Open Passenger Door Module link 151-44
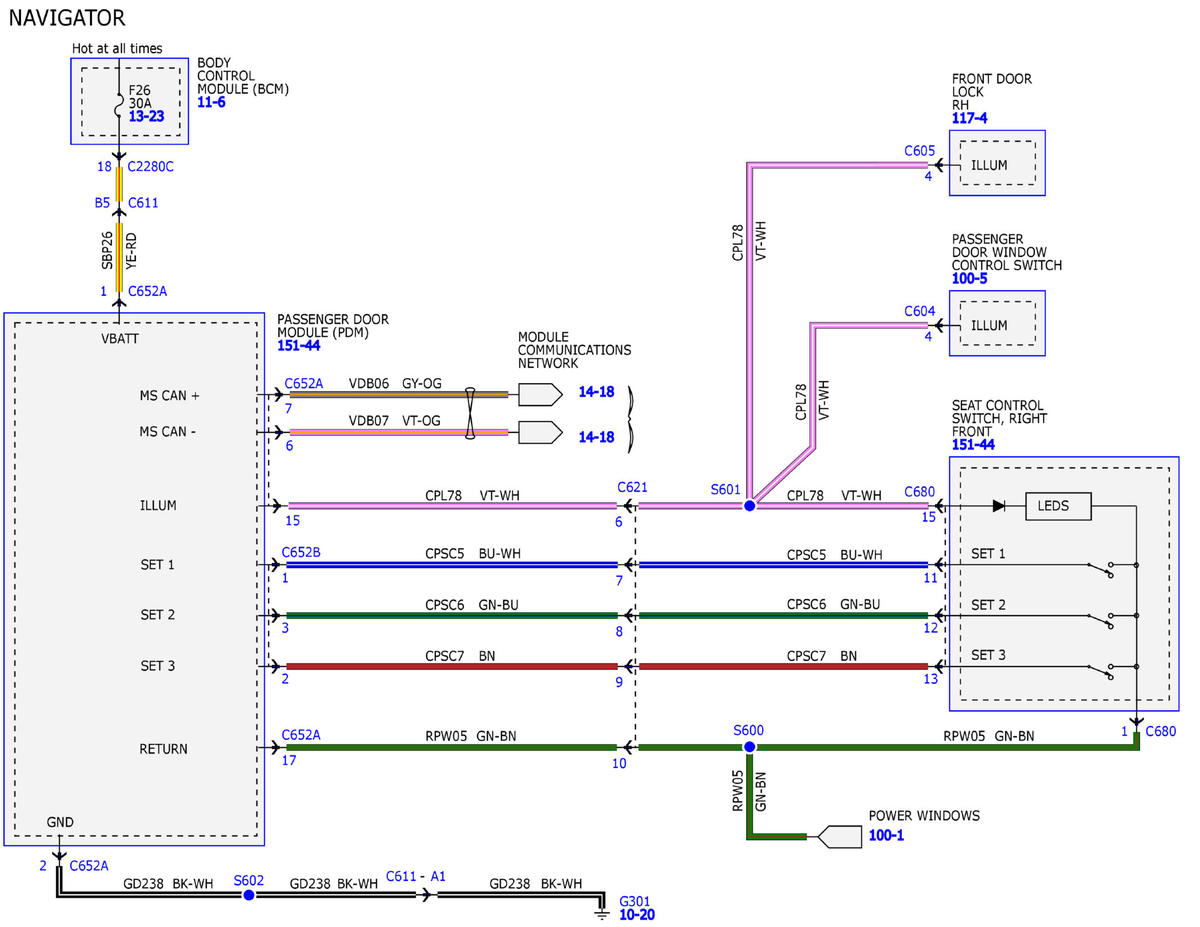1200x927 pixels. [299, 345]
